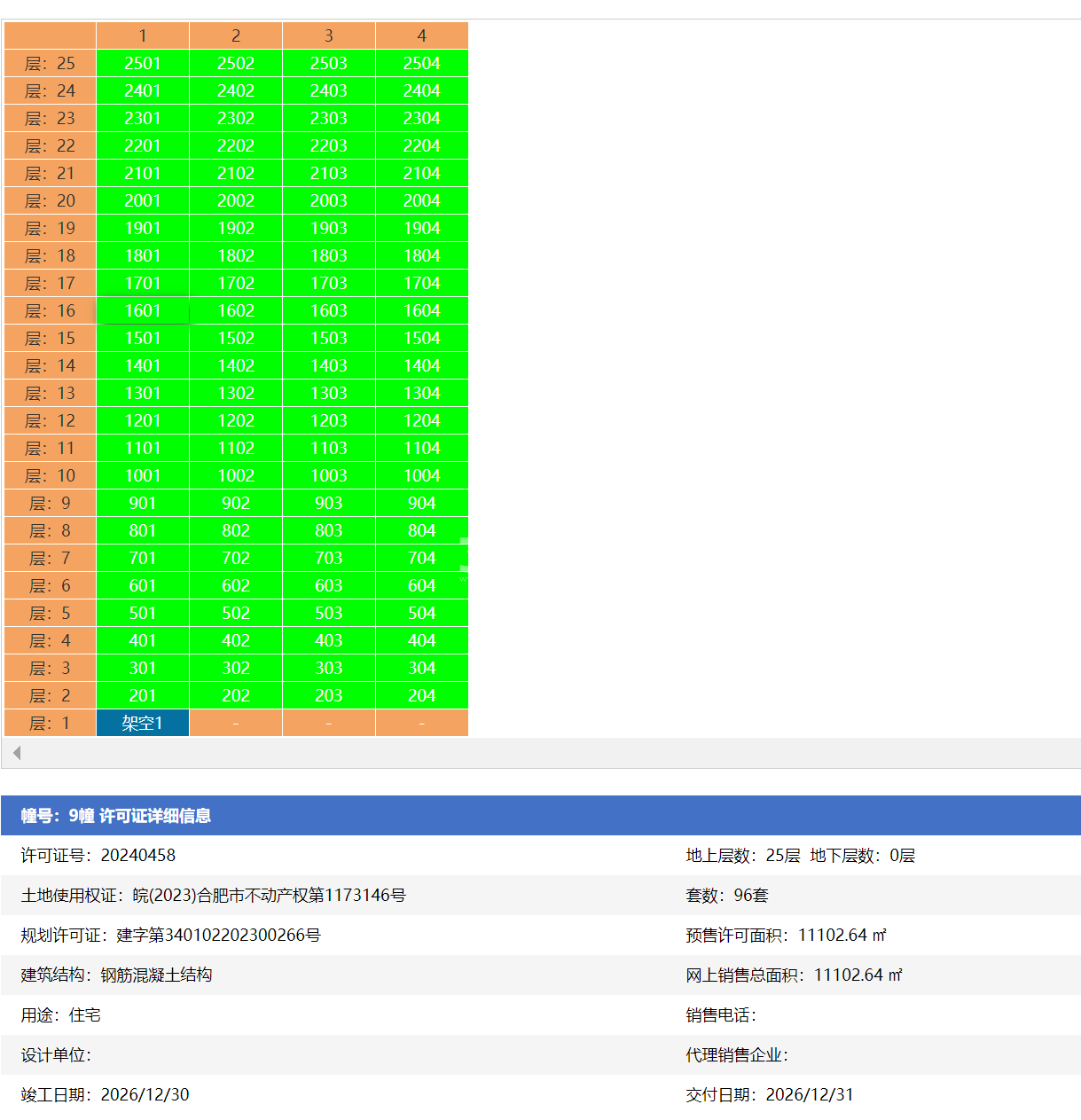The image size is (1081, 1120).
Task: Choose unit 1102 cell
Action: [x=236, y=448]
